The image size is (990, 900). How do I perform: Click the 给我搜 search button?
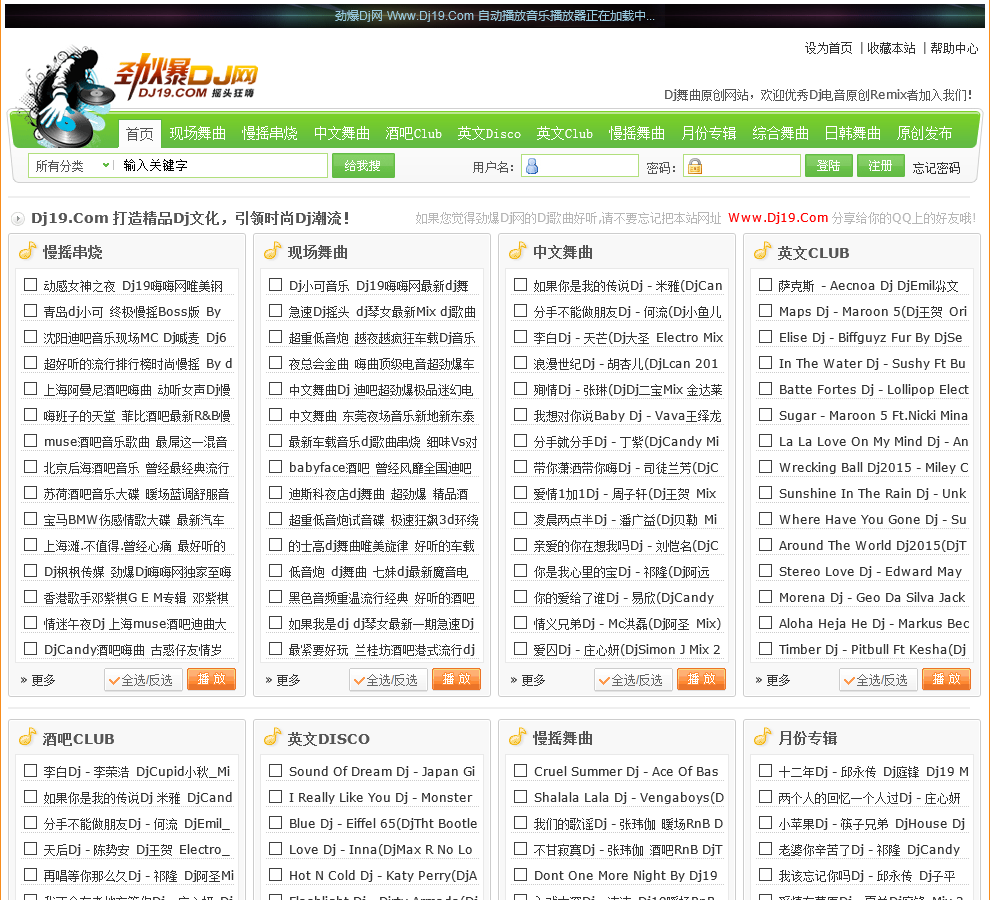[363, 165]
